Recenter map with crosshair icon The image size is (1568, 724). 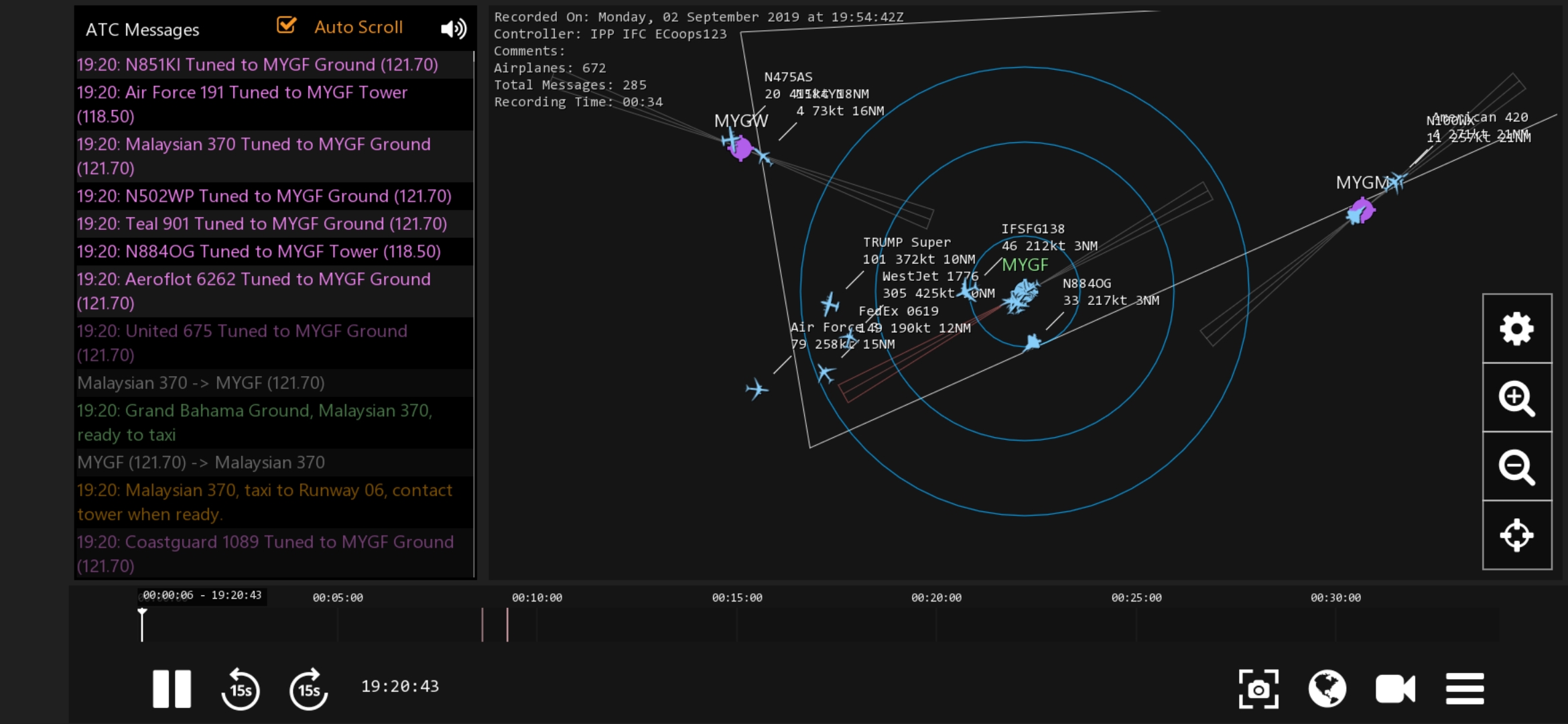pos(1516,535)
